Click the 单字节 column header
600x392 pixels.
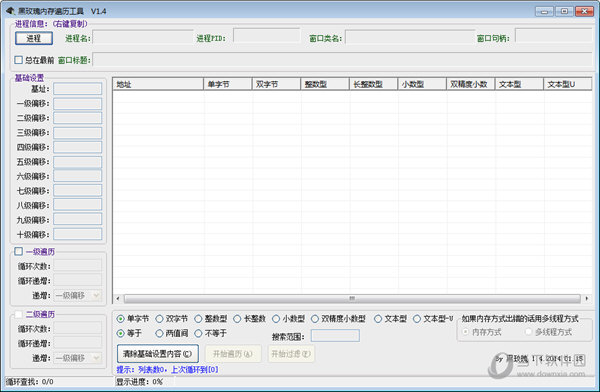click(228, 84)
